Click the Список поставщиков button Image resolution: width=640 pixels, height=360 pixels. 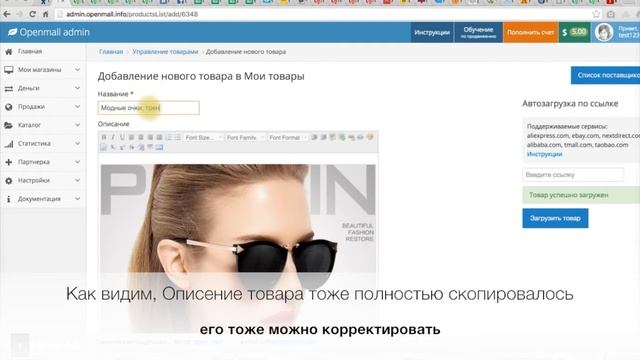click(605, 75)
